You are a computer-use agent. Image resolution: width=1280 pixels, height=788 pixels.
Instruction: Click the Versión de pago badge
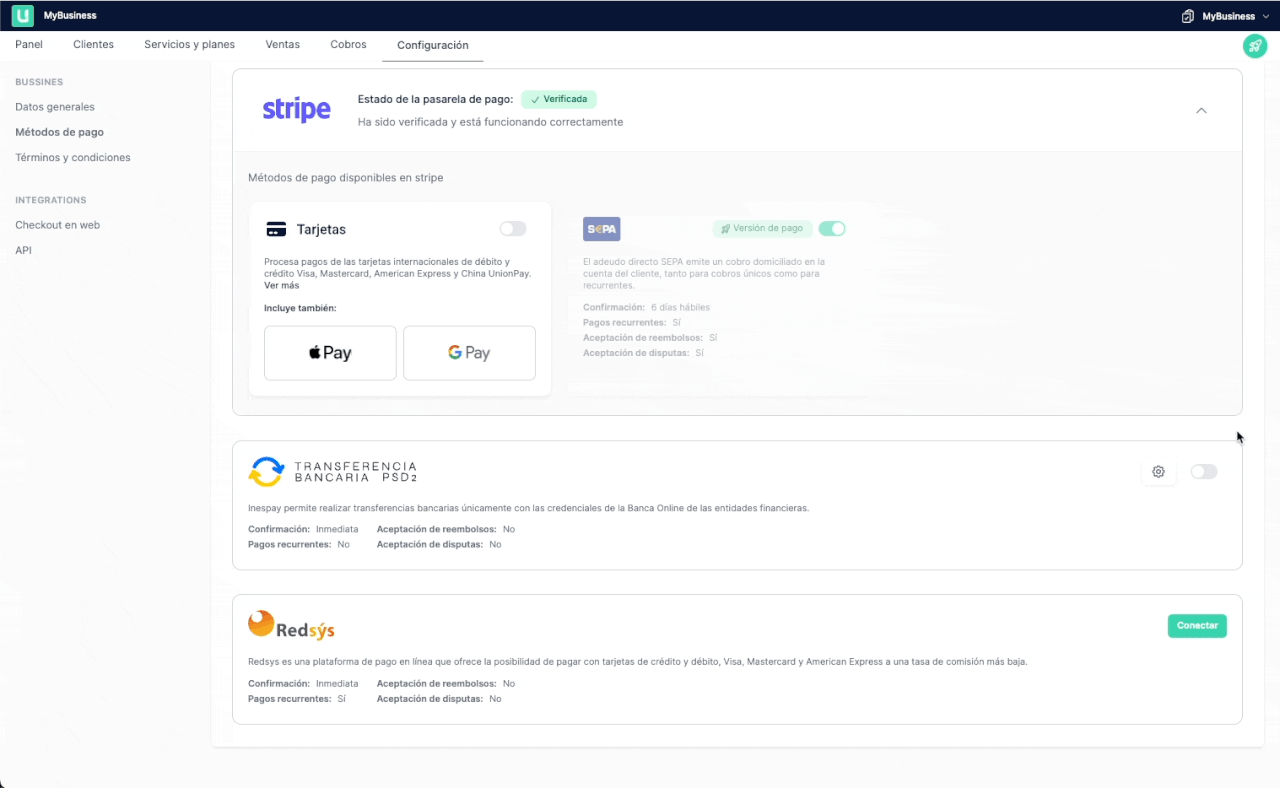(762, 228)
